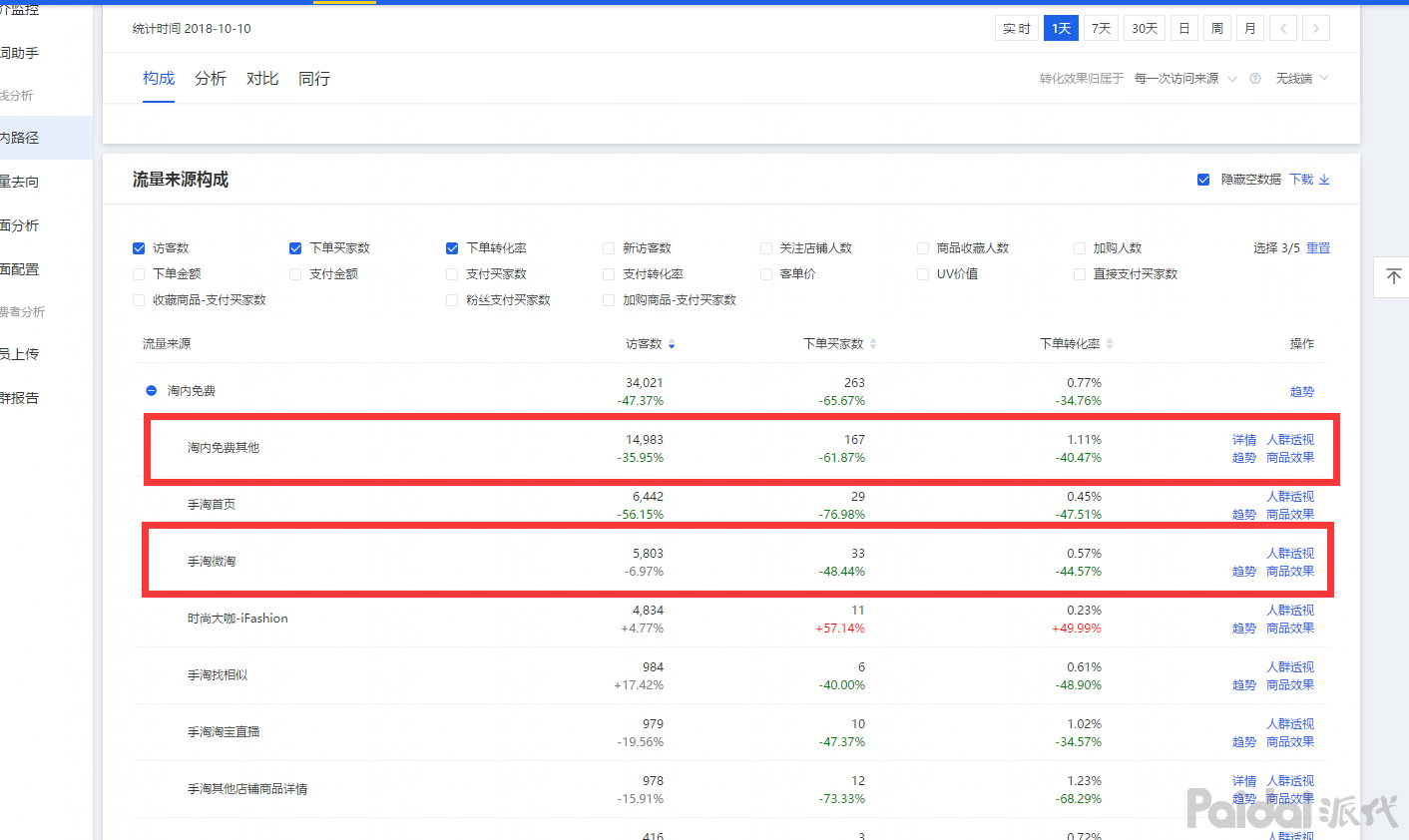The image size is (1409, 840).
Task: Click the back-to-top arrow icon
Action: pos(1393,276)
